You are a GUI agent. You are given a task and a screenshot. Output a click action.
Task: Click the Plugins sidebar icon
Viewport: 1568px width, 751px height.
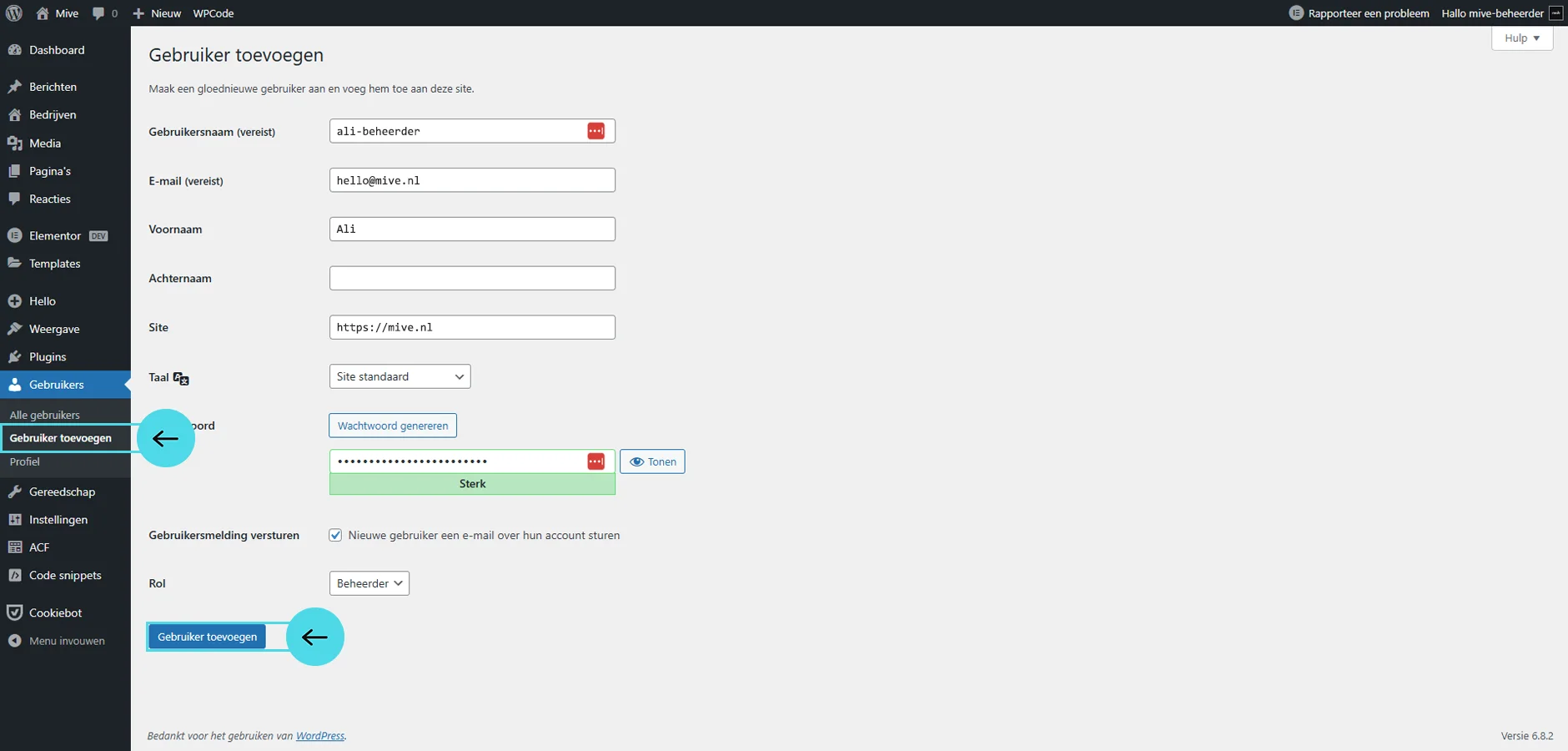pos(14,356)
